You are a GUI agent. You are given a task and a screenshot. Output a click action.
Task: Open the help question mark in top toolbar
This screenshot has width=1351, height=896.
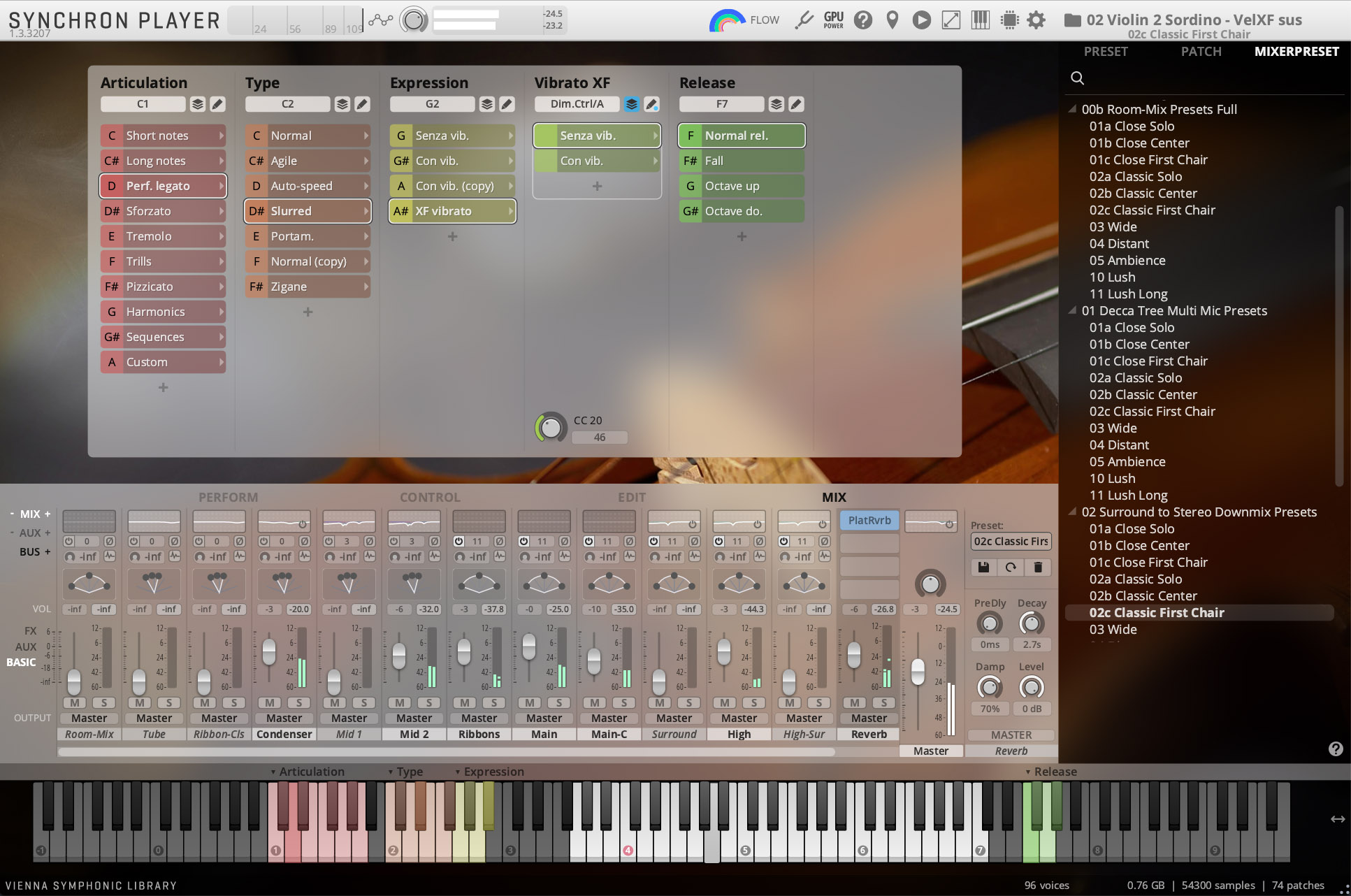pos(863,20)
